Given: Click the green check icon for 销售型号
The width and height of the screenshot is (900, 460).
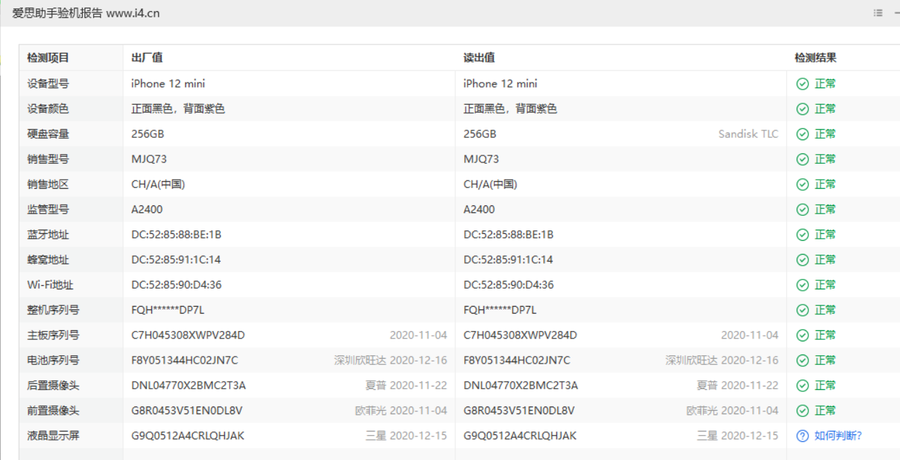Looking at the screenshot, I should (802, 159).
